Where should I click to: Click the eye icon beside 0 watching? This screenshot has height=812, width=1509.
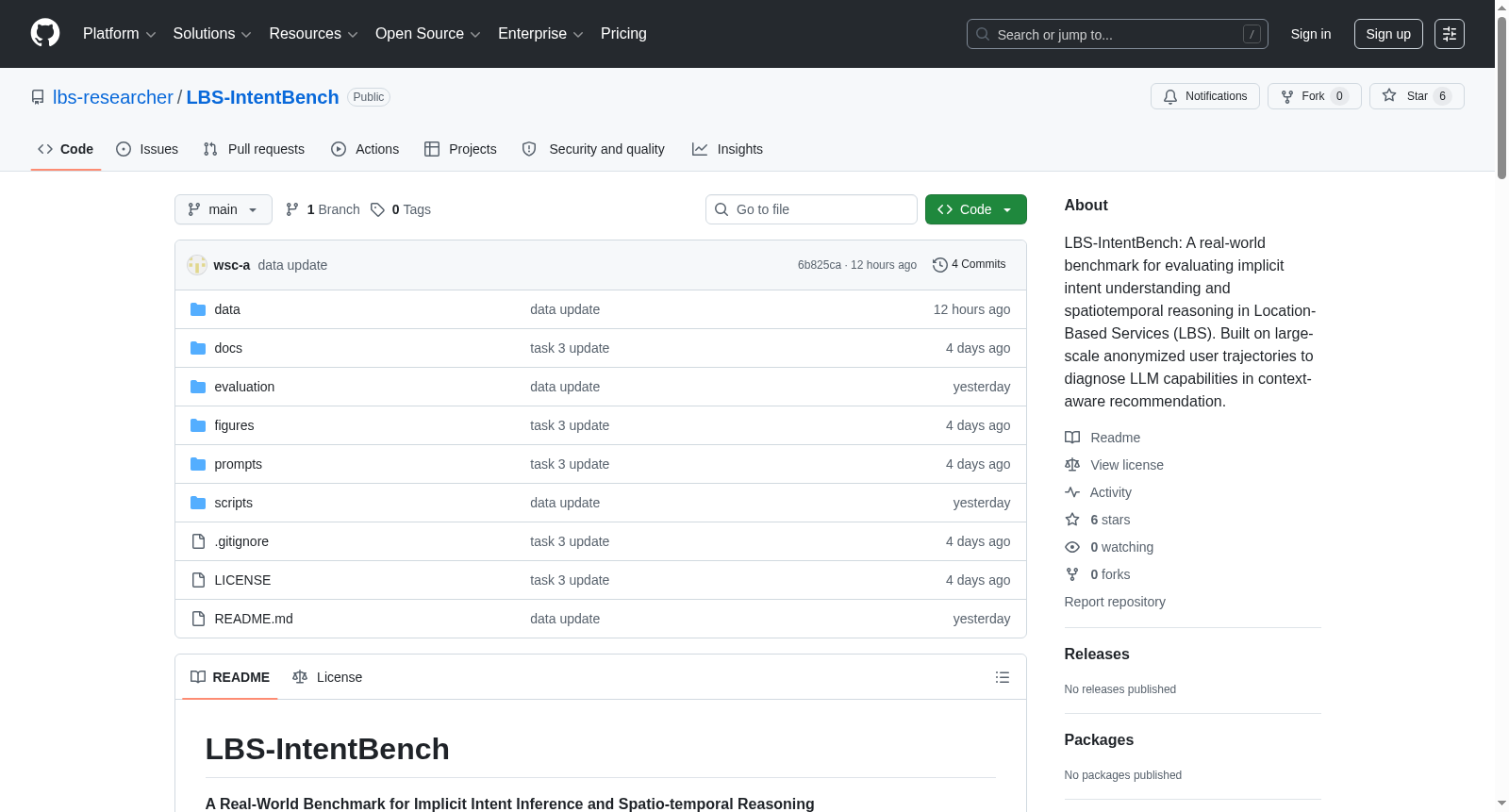tap(1072, 547)
